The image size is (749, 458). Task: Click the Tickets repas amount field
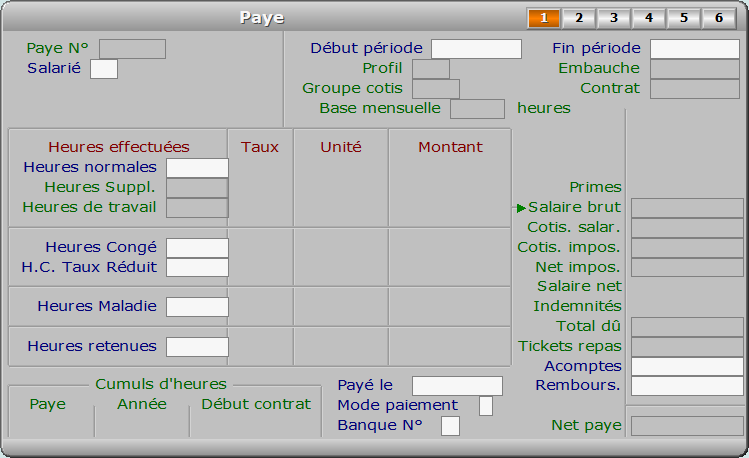pyautogui.click(x=687, y=347)
